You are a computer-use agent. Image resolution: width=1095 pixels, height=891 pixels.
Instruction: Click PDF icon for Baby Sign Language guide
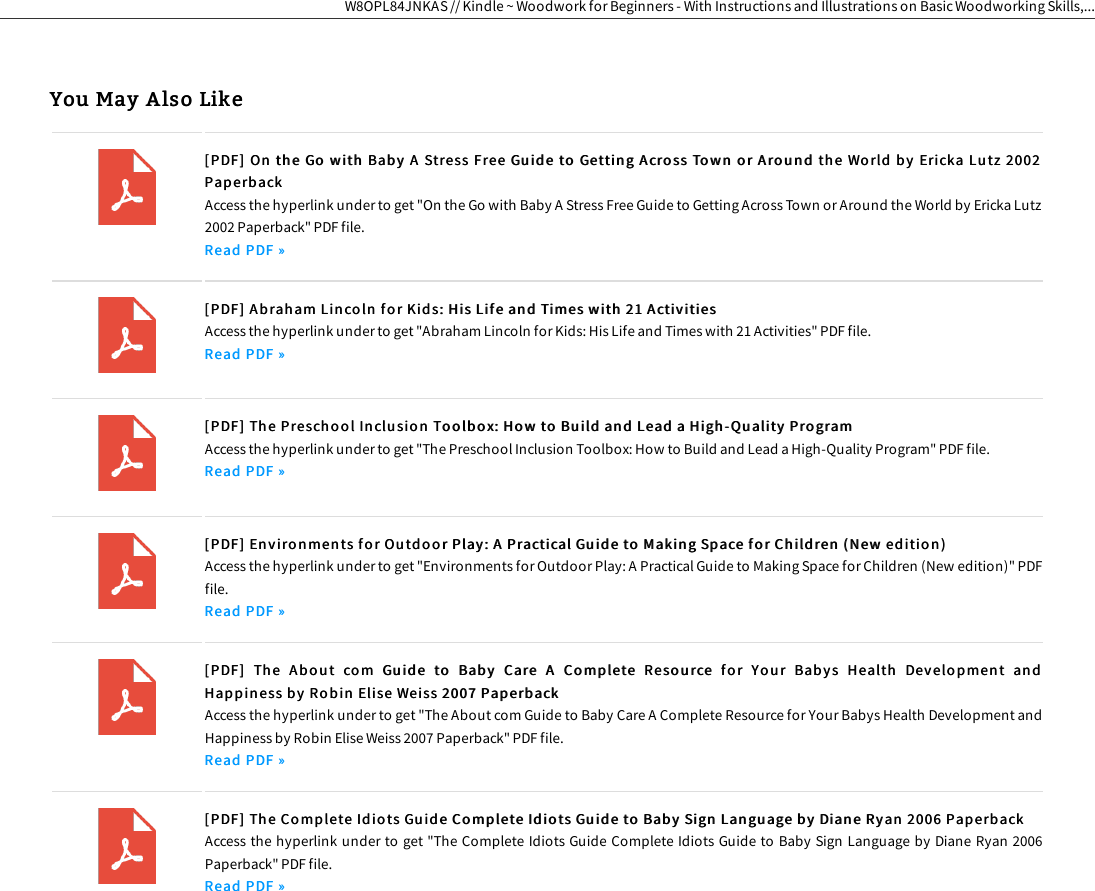pos(127,846)
